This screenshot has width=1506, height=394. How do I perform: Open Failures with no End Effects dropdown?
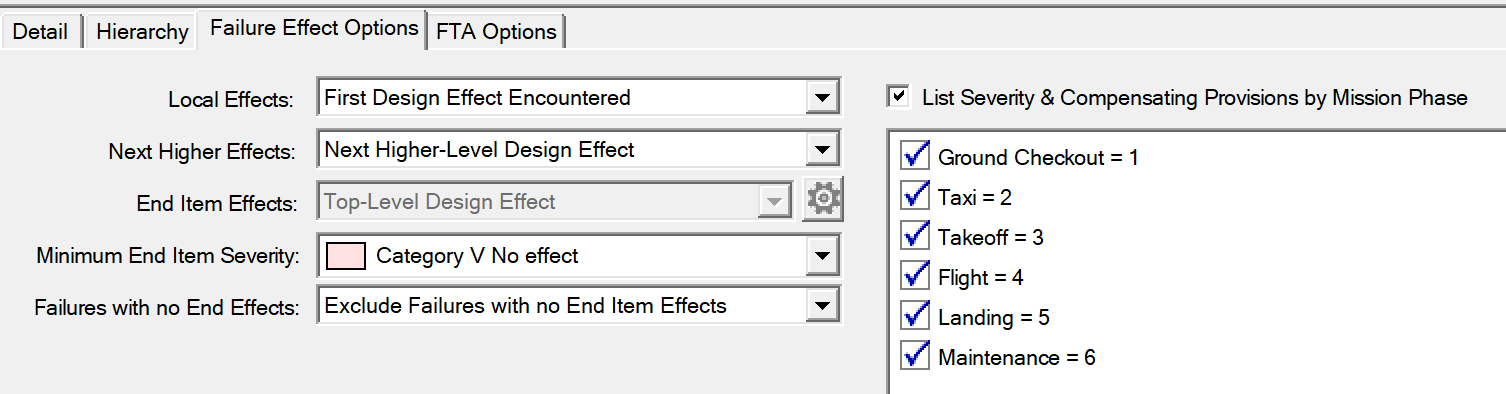[x=821, y=306]
